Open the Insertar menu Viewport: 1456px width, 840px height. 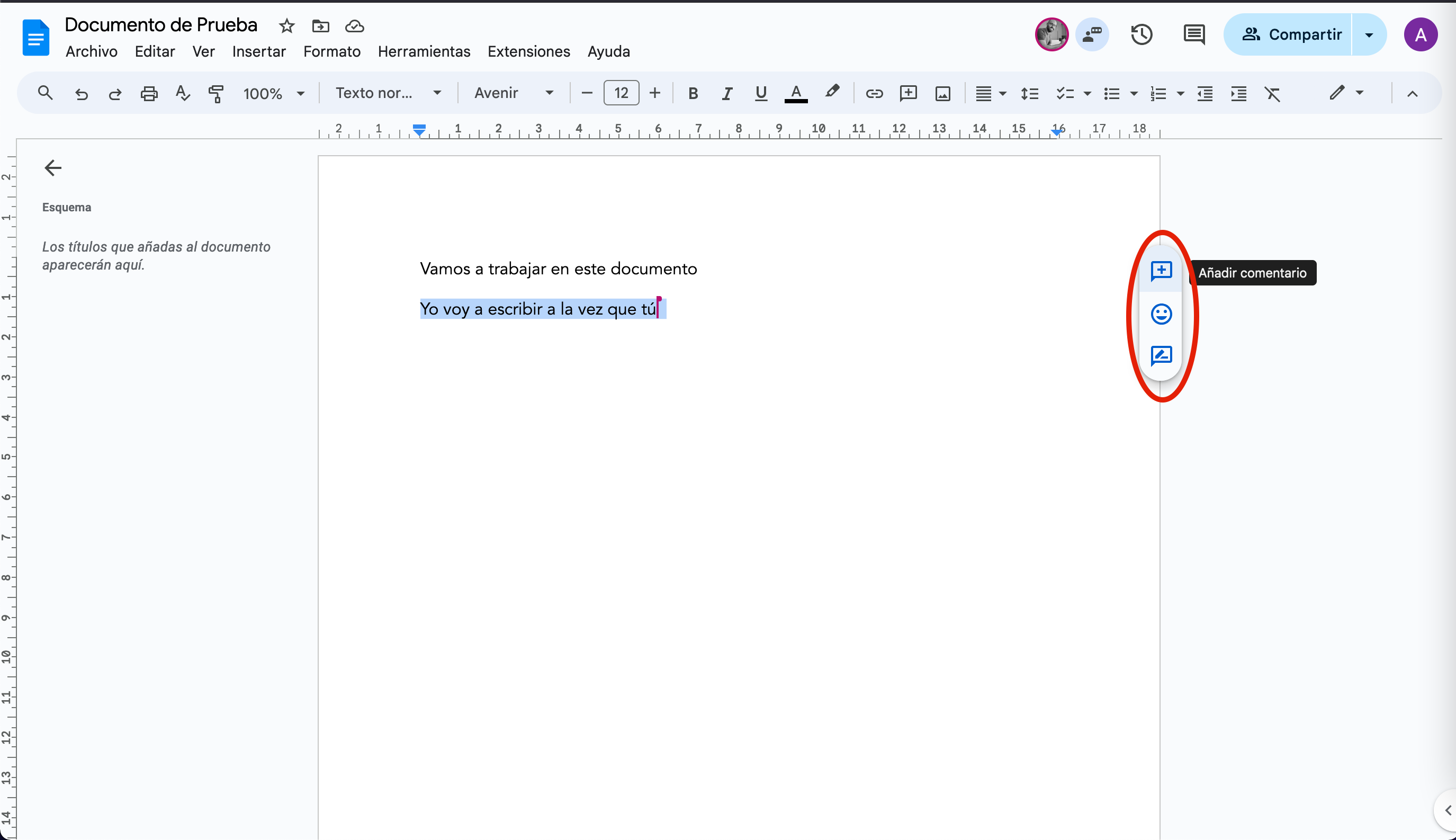[x=258, y=51]
